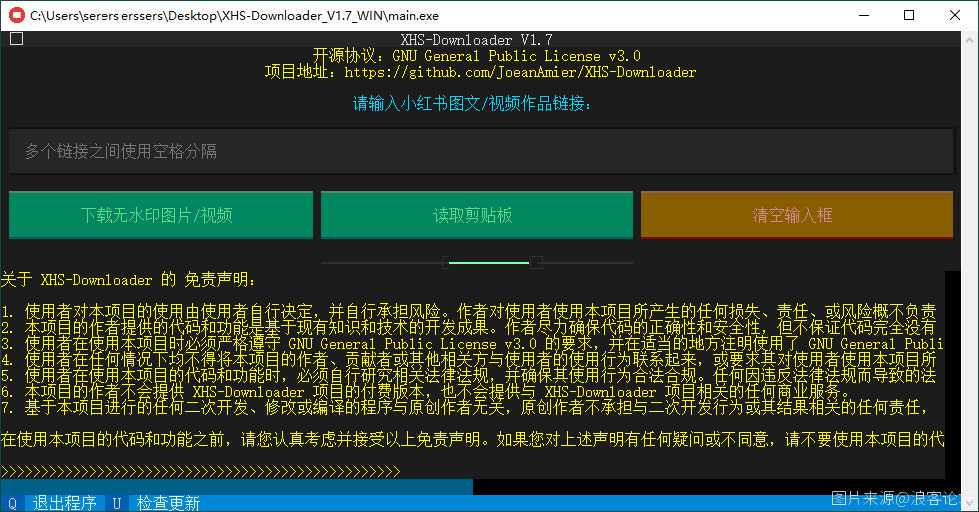Click disclaimer line 4 about 任何情况下
Screen dimensions: 979x512
pos(469,360)
